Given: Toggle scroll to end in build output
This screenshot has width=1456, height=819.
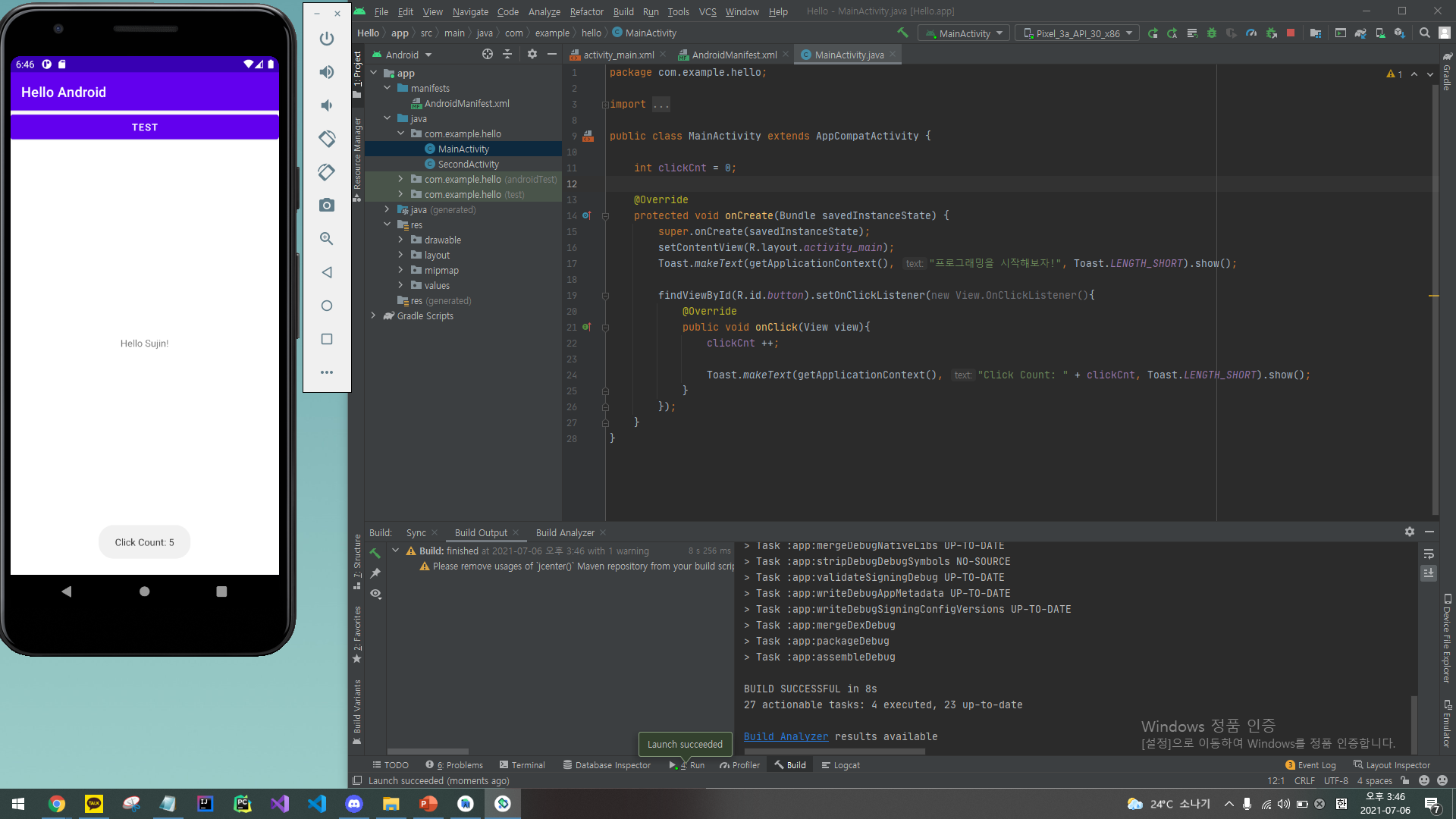Looking at the screenshot, I should tap(1429, 573).
